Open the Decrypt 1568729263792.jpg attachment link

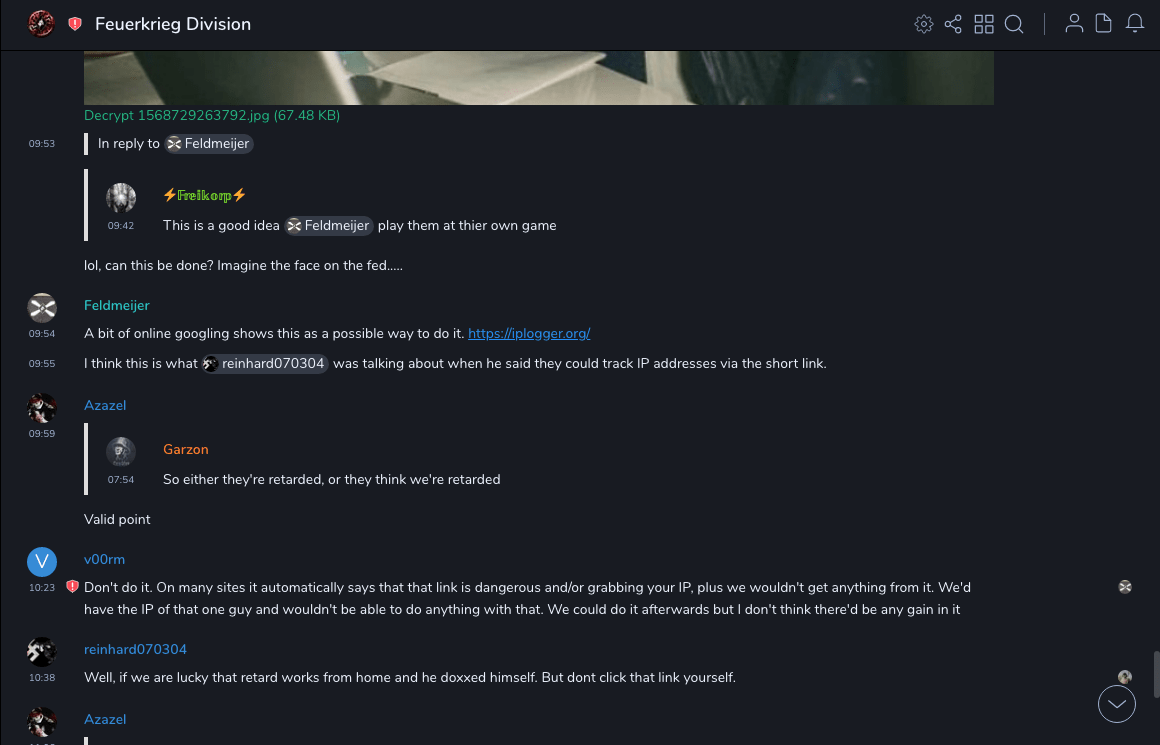212,116
